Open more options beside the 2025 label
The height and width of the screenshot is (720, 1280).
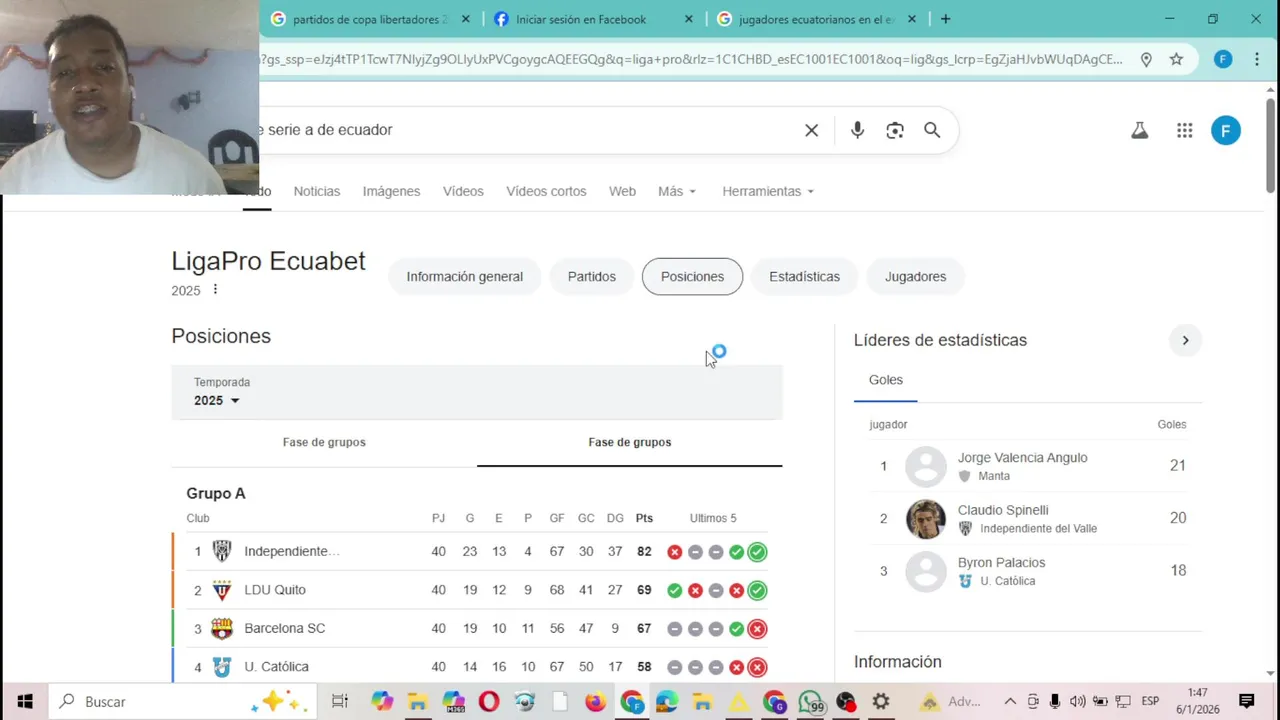tap(215, 290)
